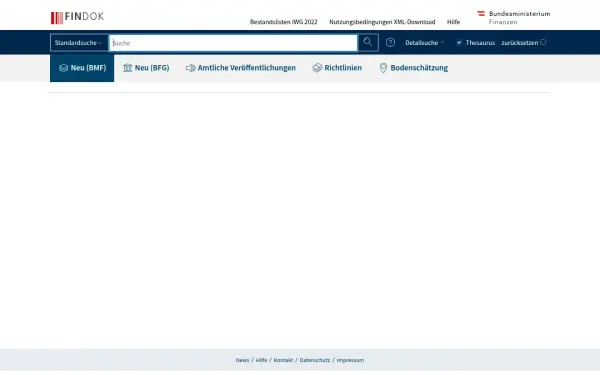600x375 pixels.
Task: Go to the Richtlinien tab
Action: click(337, 68)
